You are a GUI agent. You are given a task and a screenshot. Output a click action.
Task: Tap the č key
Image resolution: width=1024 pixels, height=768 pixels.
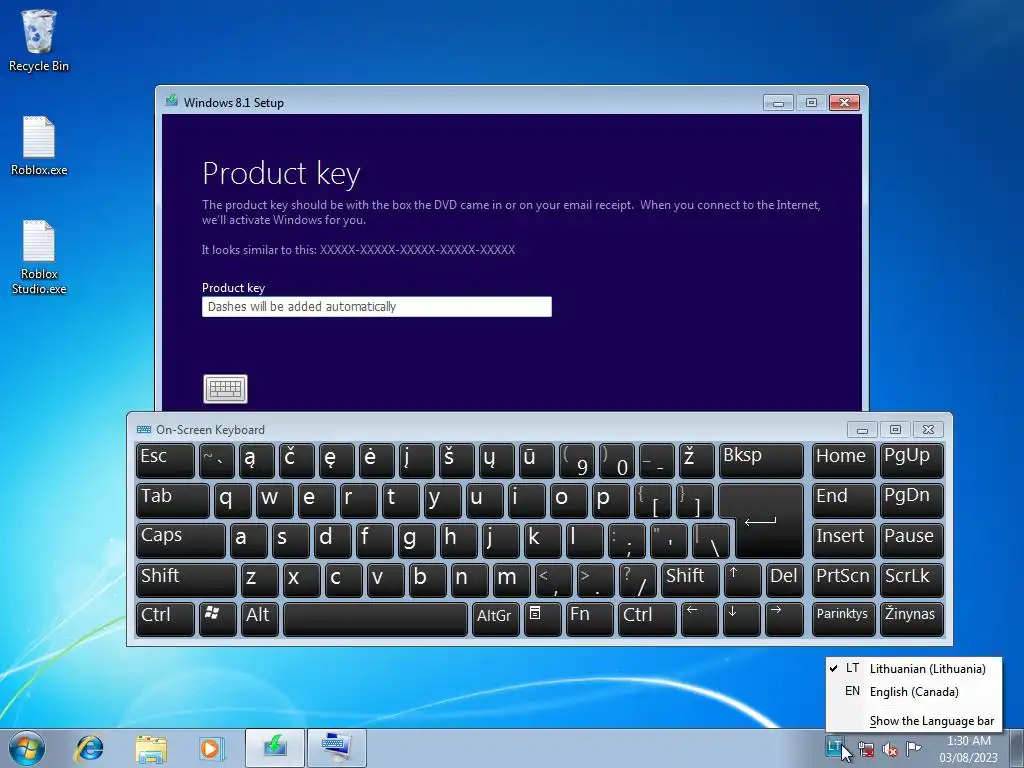296,460
